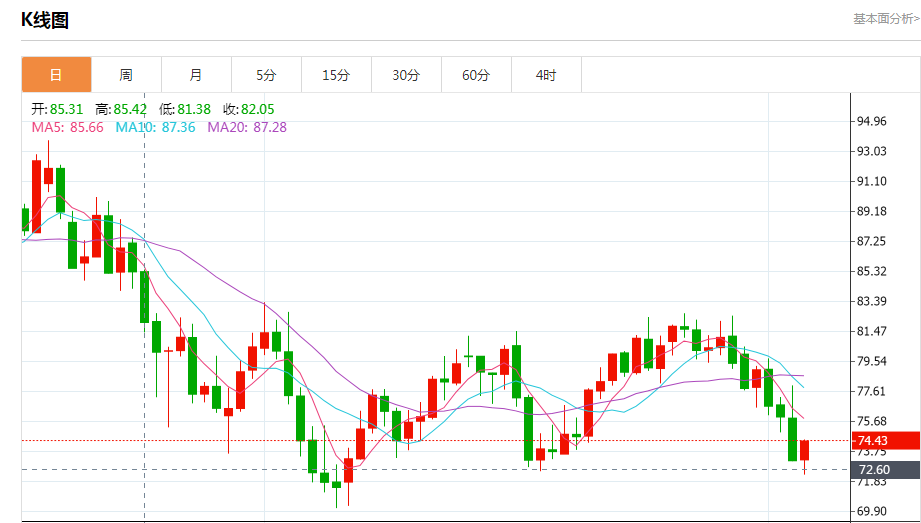921x523 pixels.
Task: Open the 基本面分析 link
Action: coord(885,18)
